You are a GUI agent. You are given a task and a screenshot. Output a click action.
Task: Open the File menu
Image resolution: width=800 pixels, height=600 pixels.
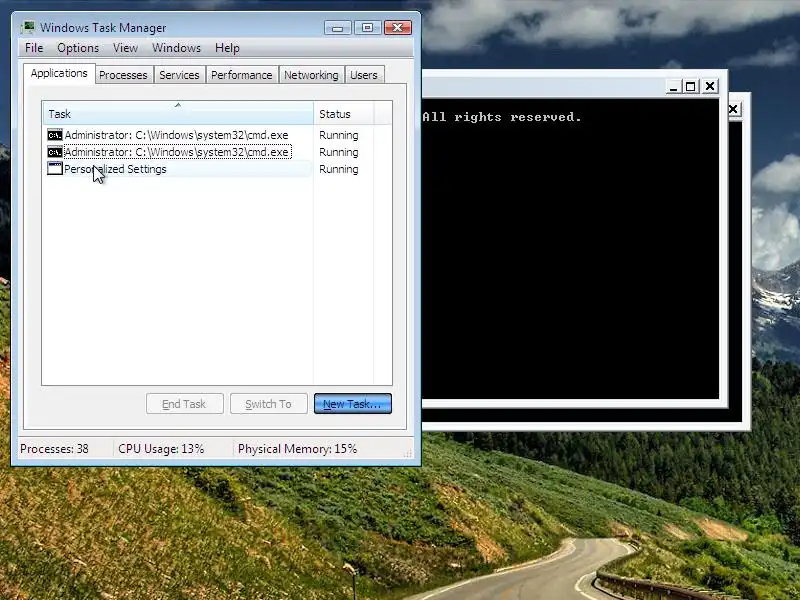[x=34, y=48]
